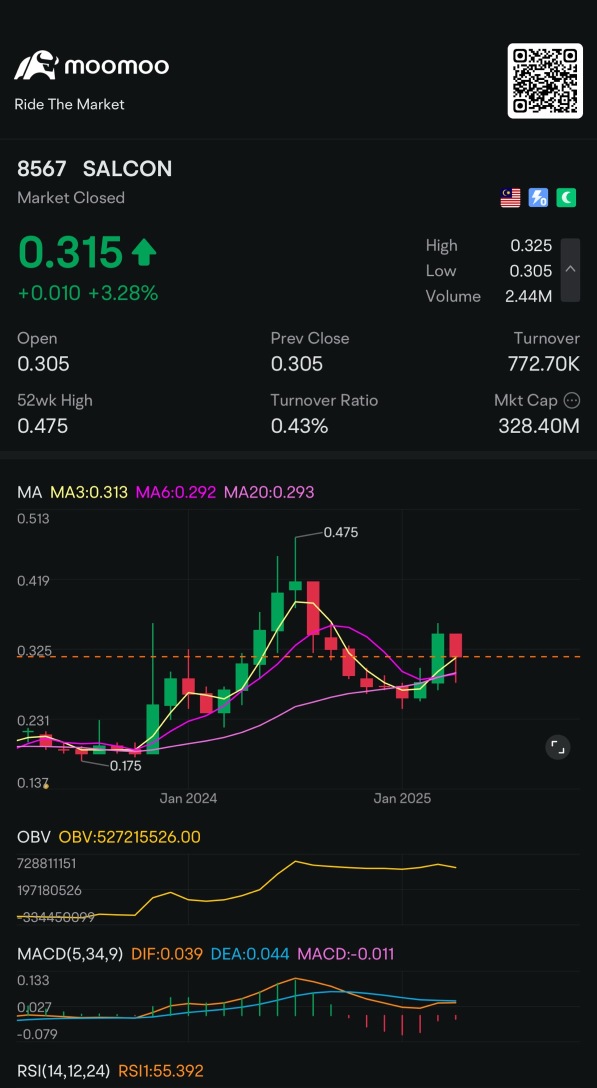This screenshot has width=597, height=1088.
Task: Collapse the quote details chevron
Action: click(x=570, y=269)
